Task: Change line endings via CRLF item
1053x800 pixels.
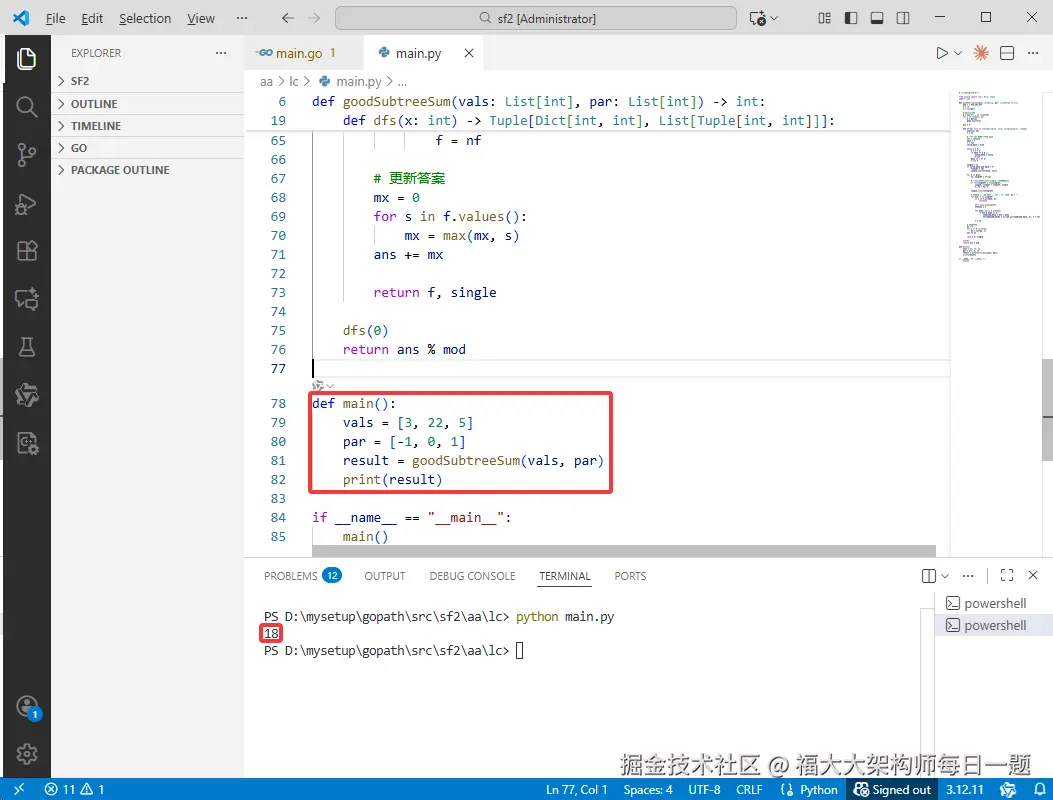Action: click(749, 789)
